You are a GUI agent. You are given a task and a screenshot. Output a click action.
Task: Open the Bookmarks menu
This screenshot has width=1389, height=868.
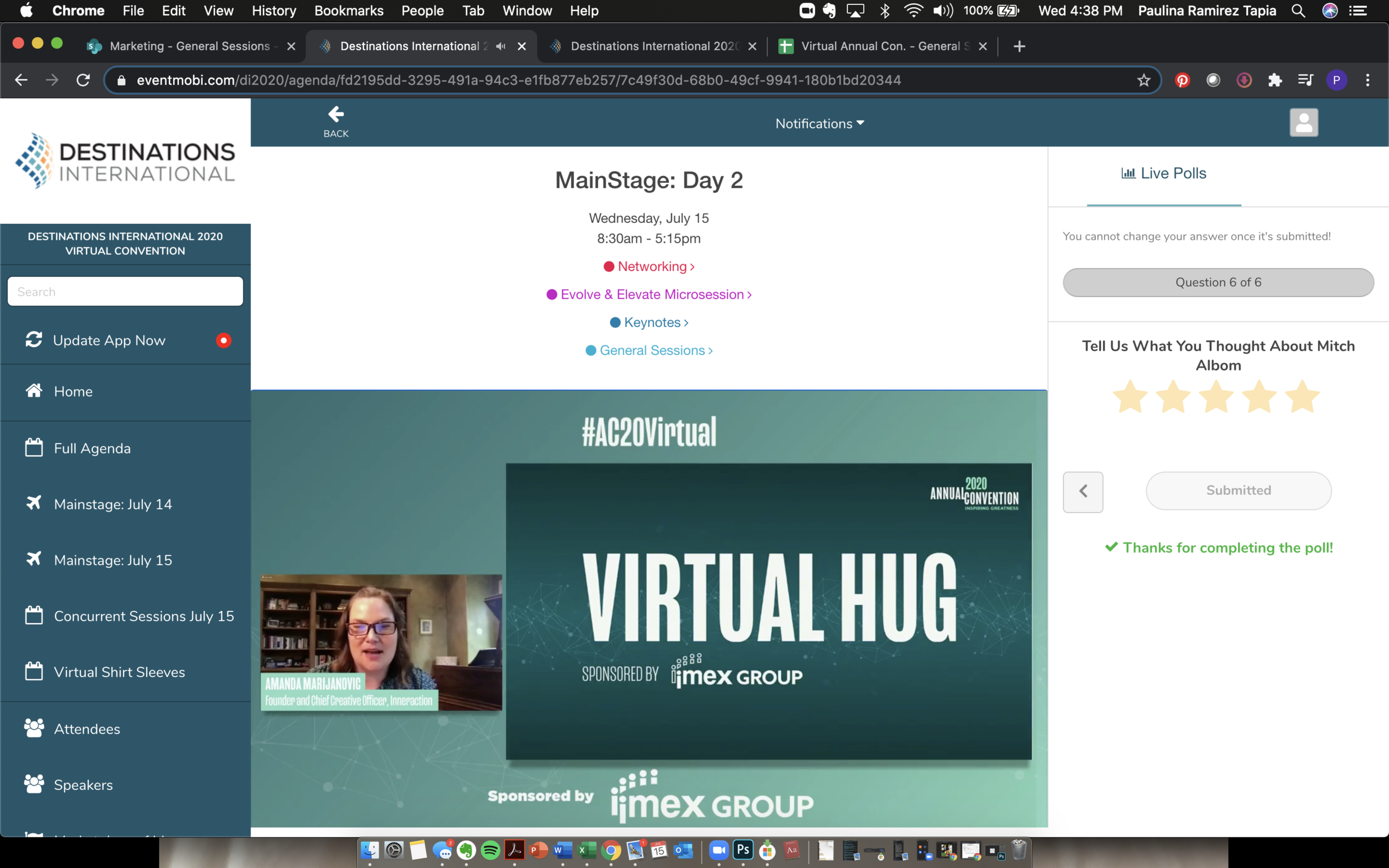tap(348, 11)
